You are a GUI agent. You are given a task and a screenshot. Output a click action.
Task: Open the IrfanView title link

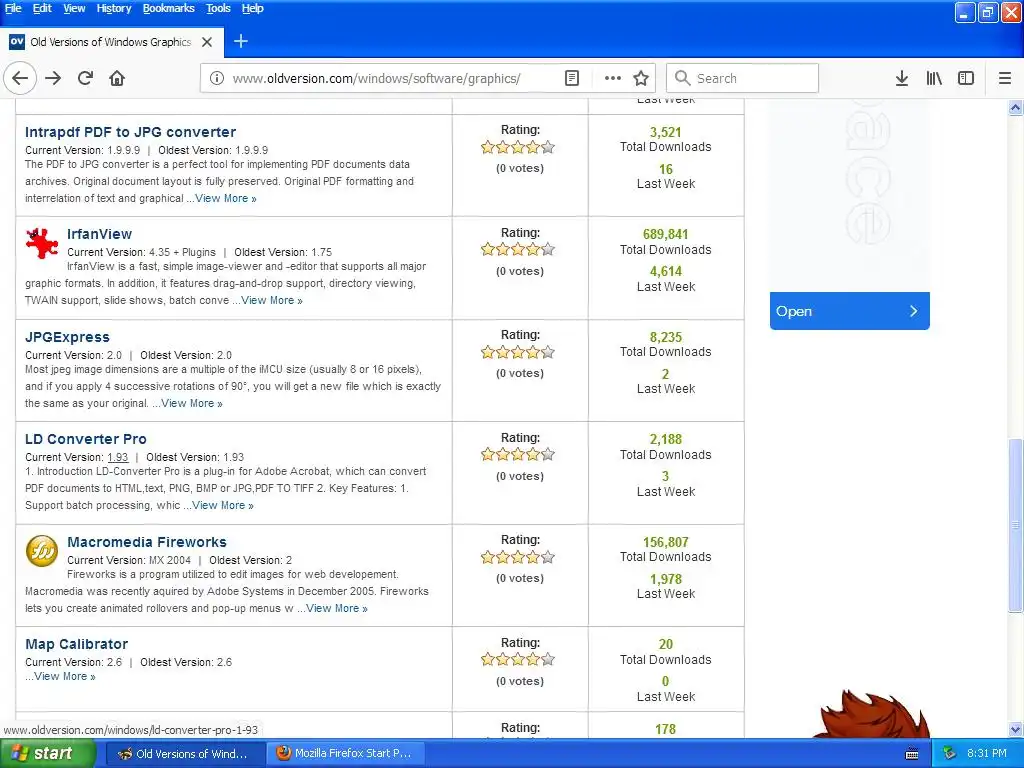(99, 234)
